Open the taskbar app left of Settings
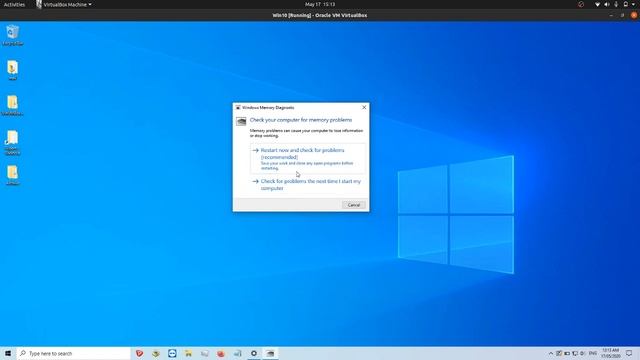Viewport: 640px width, 360px height. (238, 353)
